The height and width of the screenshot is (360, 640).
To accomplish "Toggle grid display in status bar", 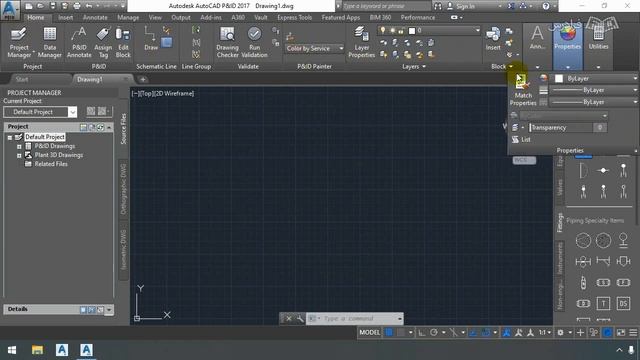I will tap(389, 333).
